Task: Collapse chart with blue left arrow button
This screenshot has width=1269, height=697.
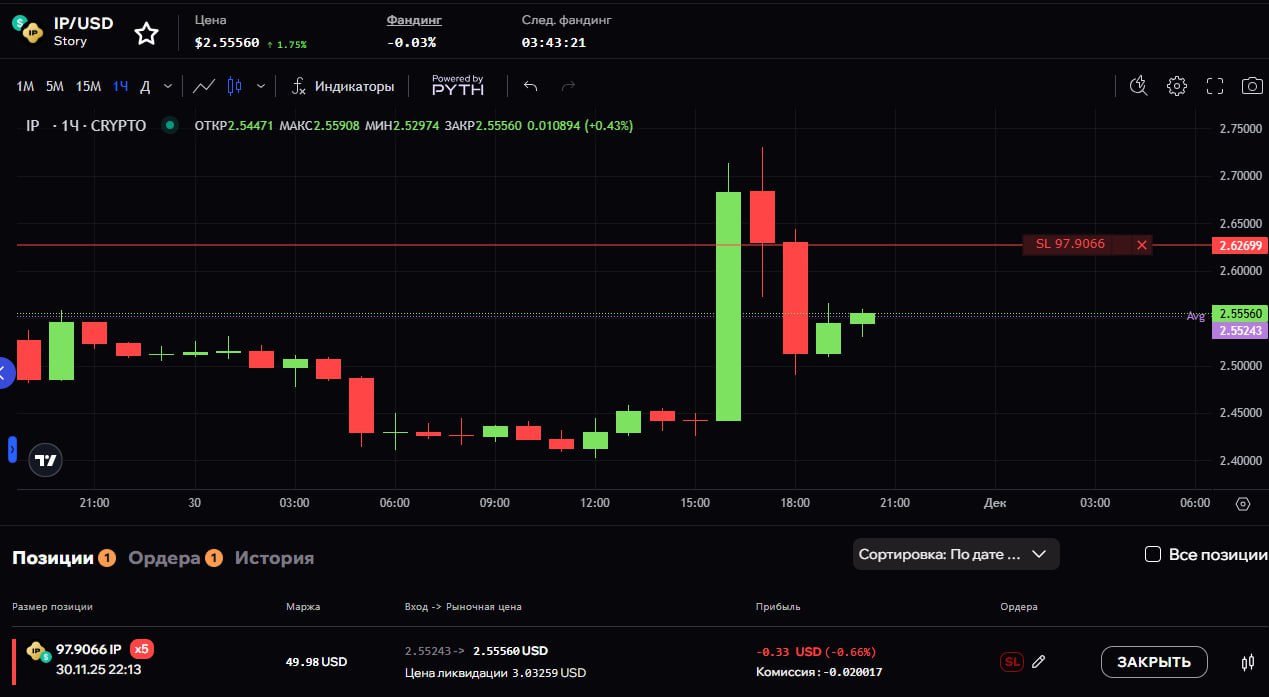Action: click(x=4, y=374)
